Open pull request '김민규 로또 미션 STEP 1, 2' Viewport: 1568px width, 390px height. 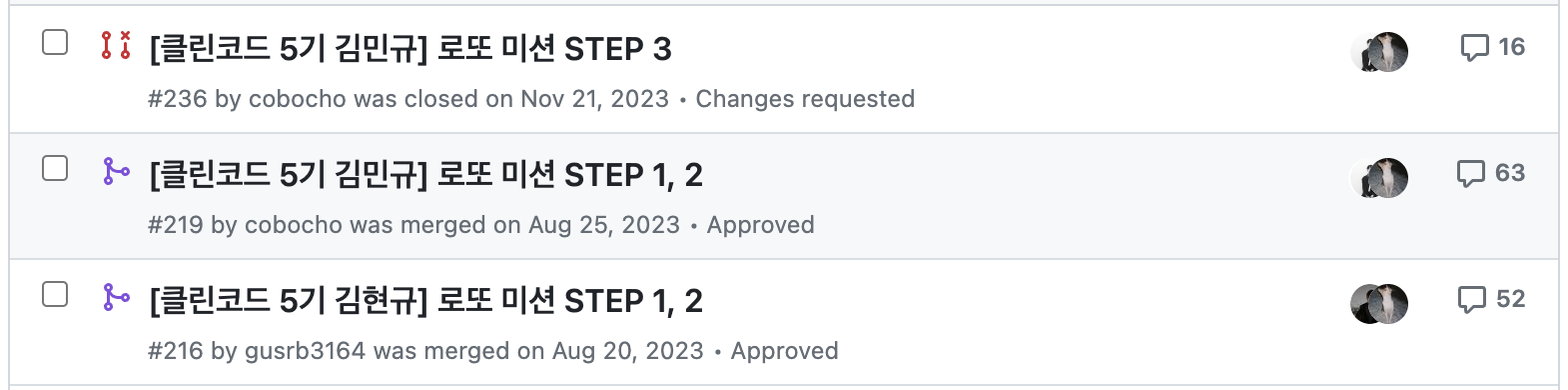click(x=426, y=175)
